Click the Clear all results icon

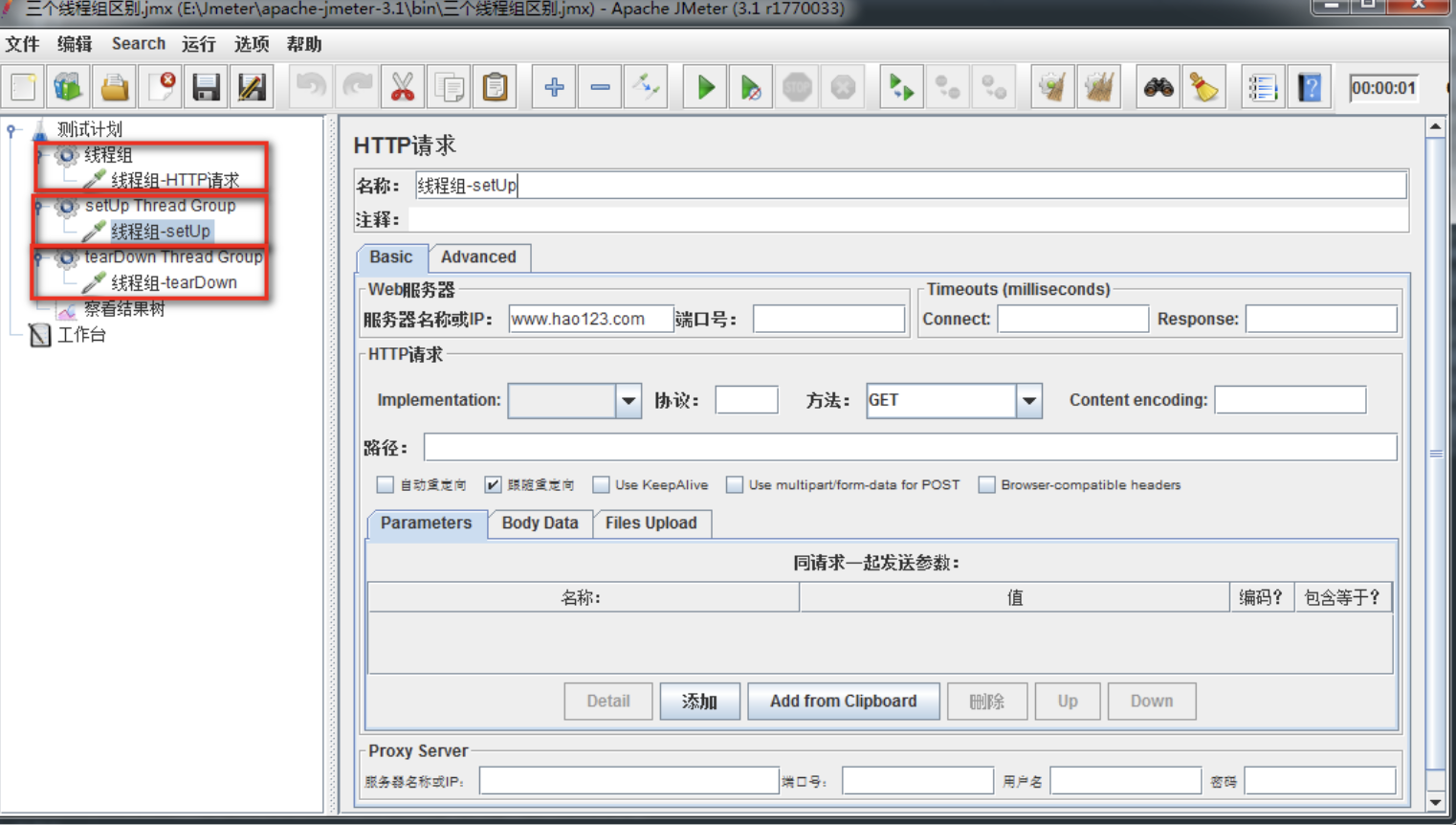1099,87
